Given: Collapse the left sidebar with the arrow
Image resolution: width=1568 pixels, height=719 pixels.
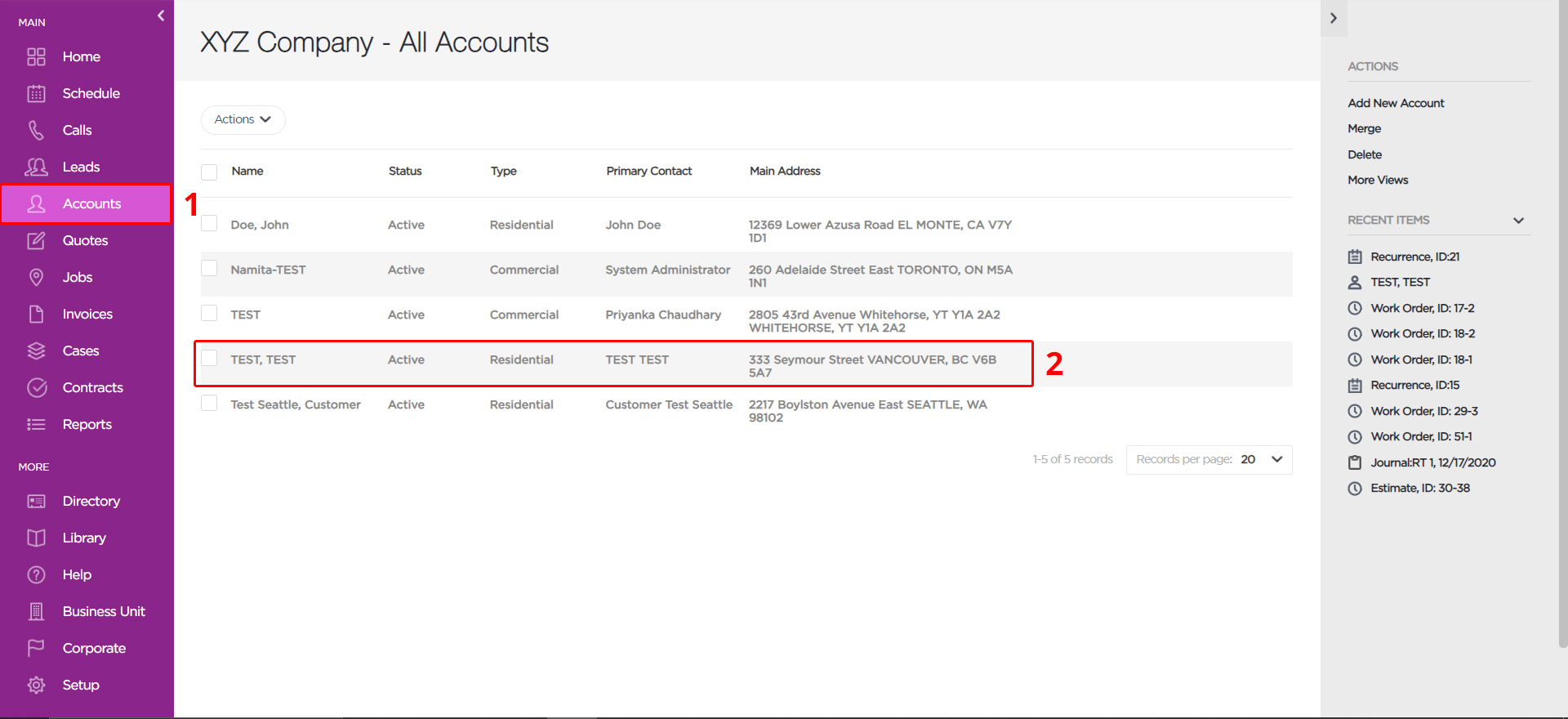Looking at the screenshot, I should 161,16.
